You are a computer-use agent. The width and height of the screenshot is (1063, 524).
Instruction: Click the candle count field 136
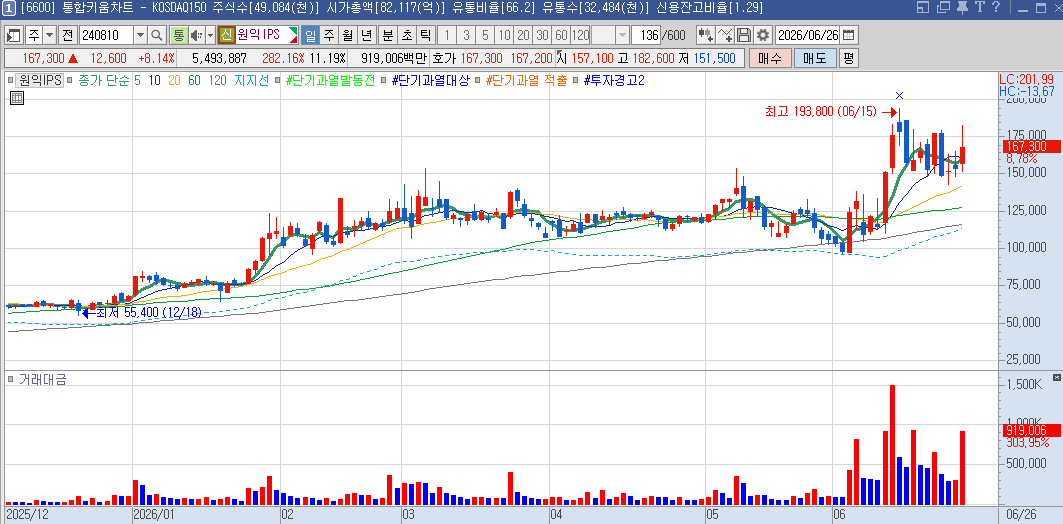[x=646, y=35]
